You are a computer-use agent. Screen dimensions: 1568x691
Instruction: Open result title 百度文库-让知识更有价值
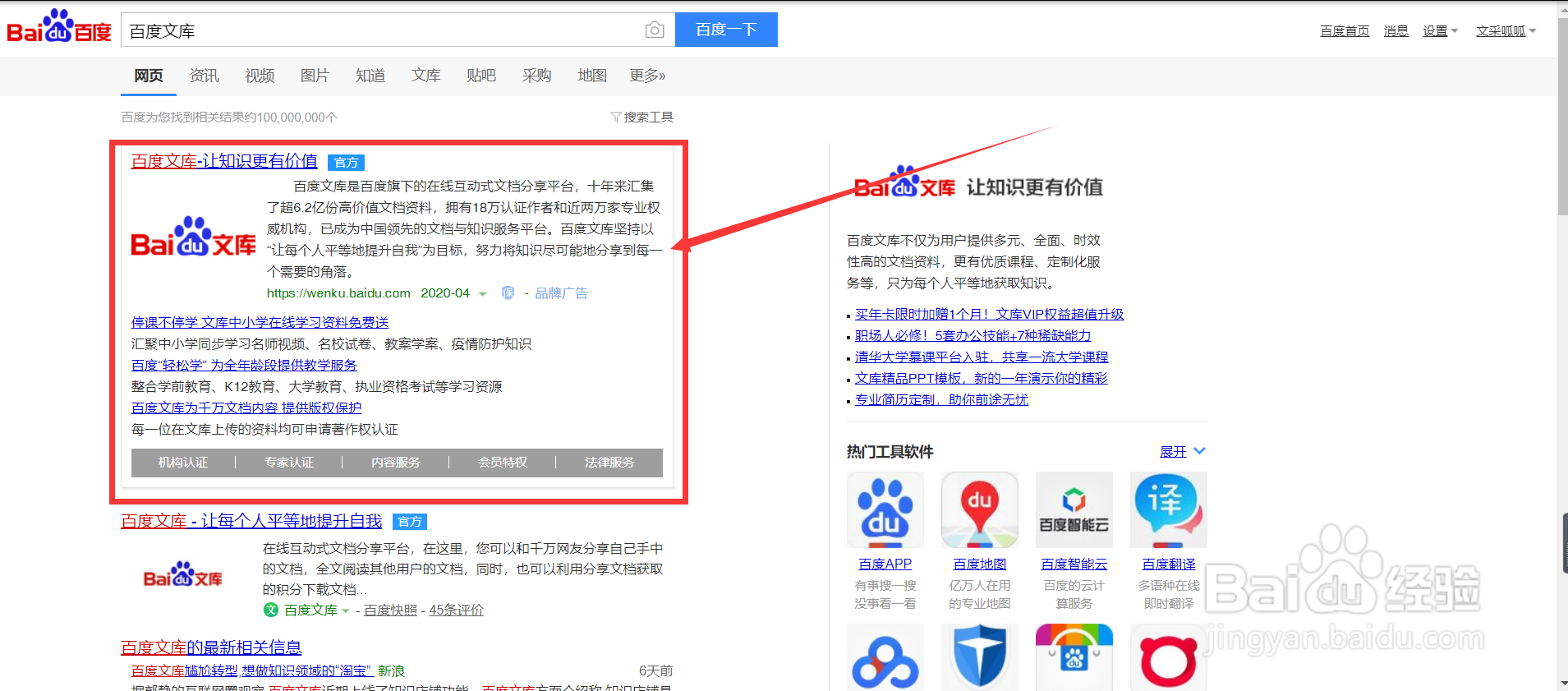pyautogui.click(x=224, y=161)
